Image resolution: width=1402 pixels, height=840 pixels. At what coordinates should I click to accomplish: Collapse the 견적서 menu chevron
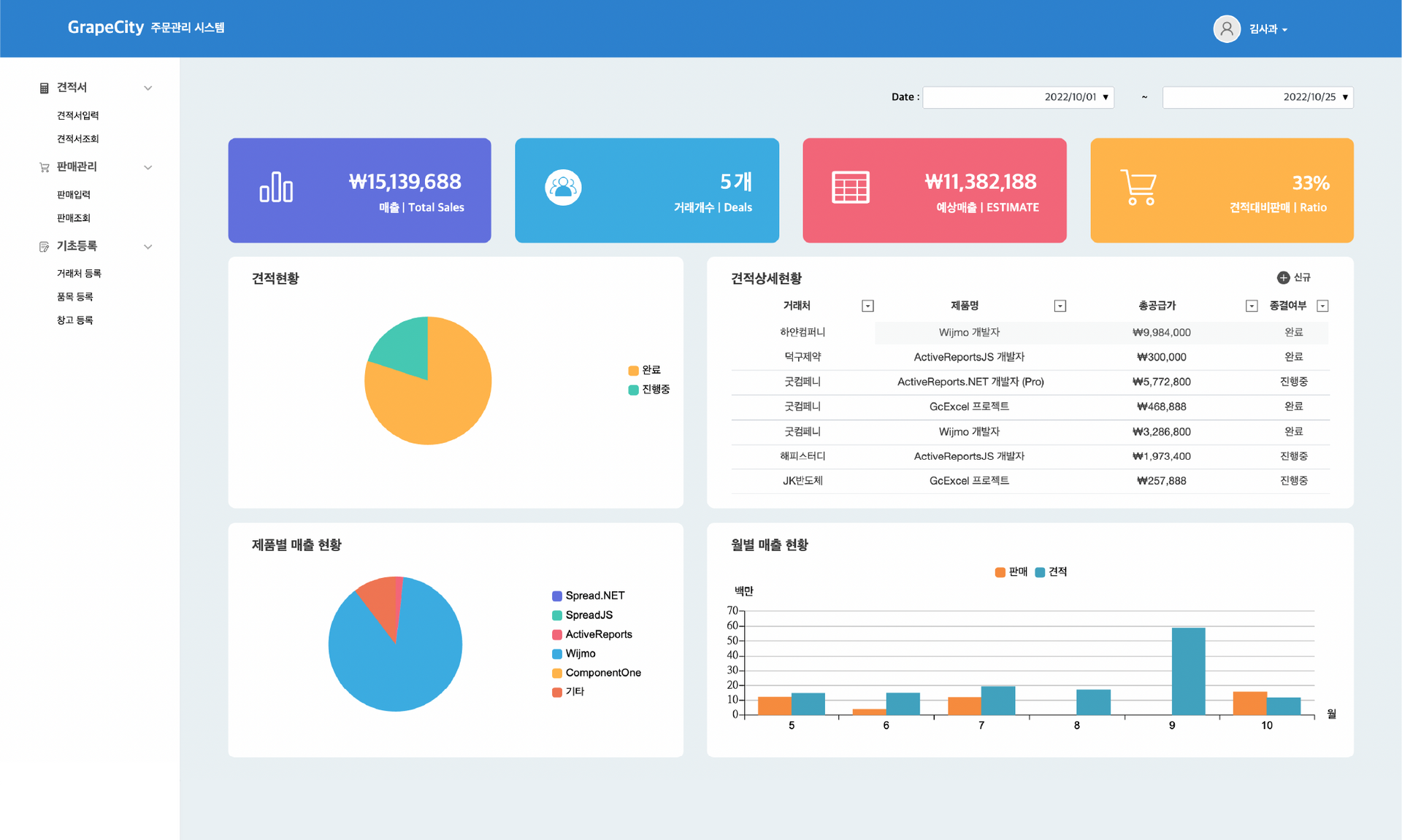(148, 88)
